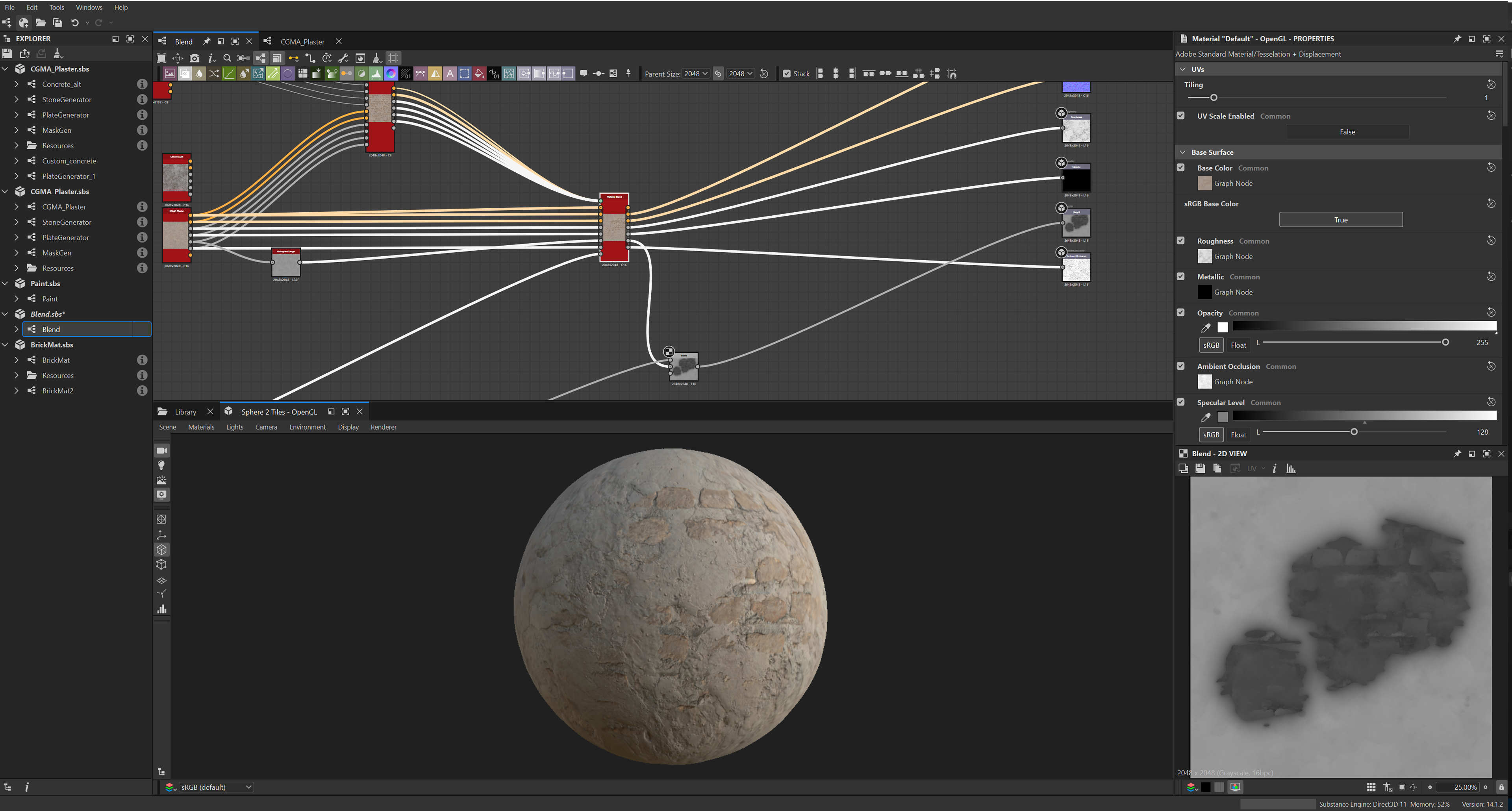
Task: Open the sRGB (default) color space dropdown
Action: tap(215, 787)
